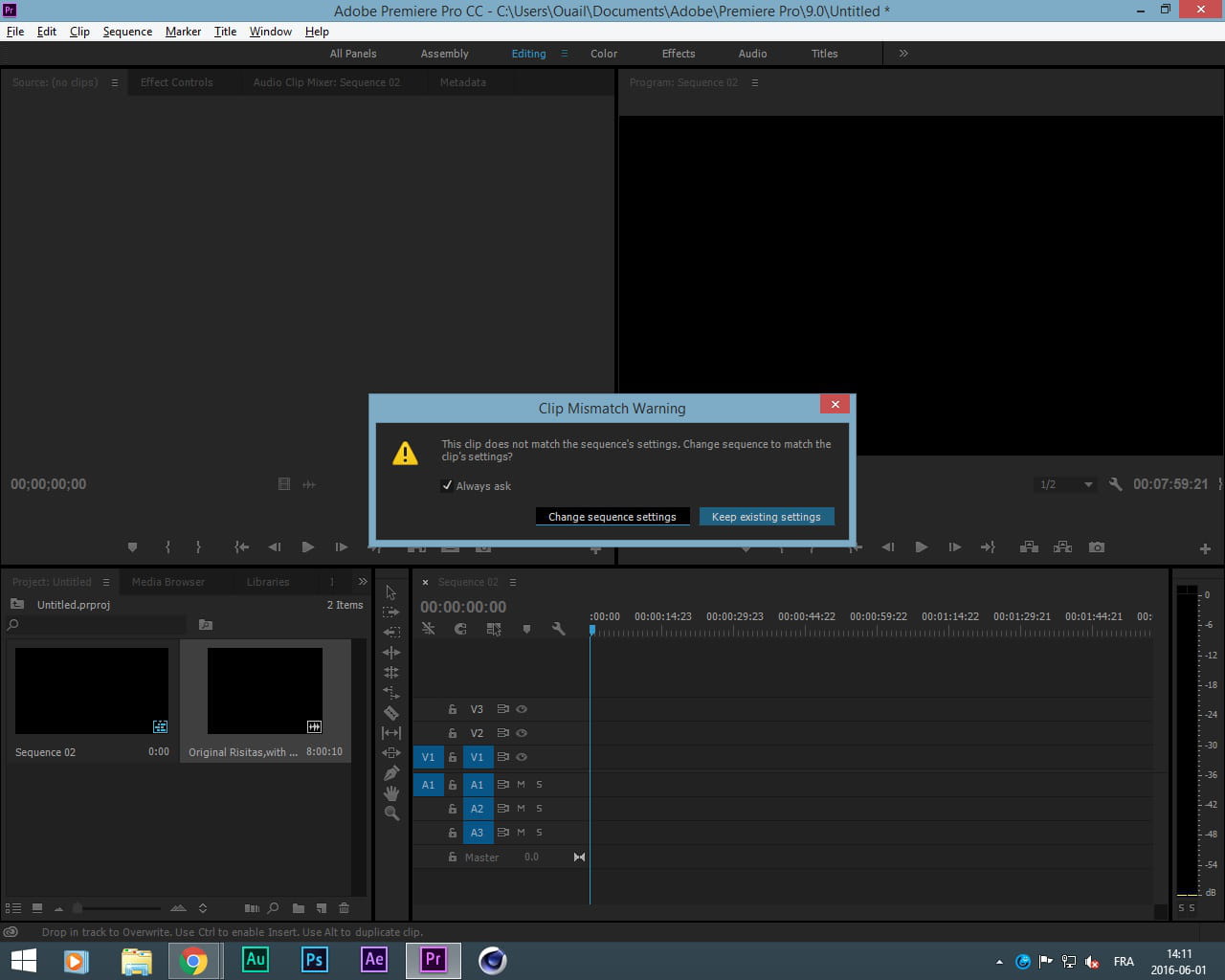
Task: Click the Extract button in Program monitor
Action: click(1062, 547)
